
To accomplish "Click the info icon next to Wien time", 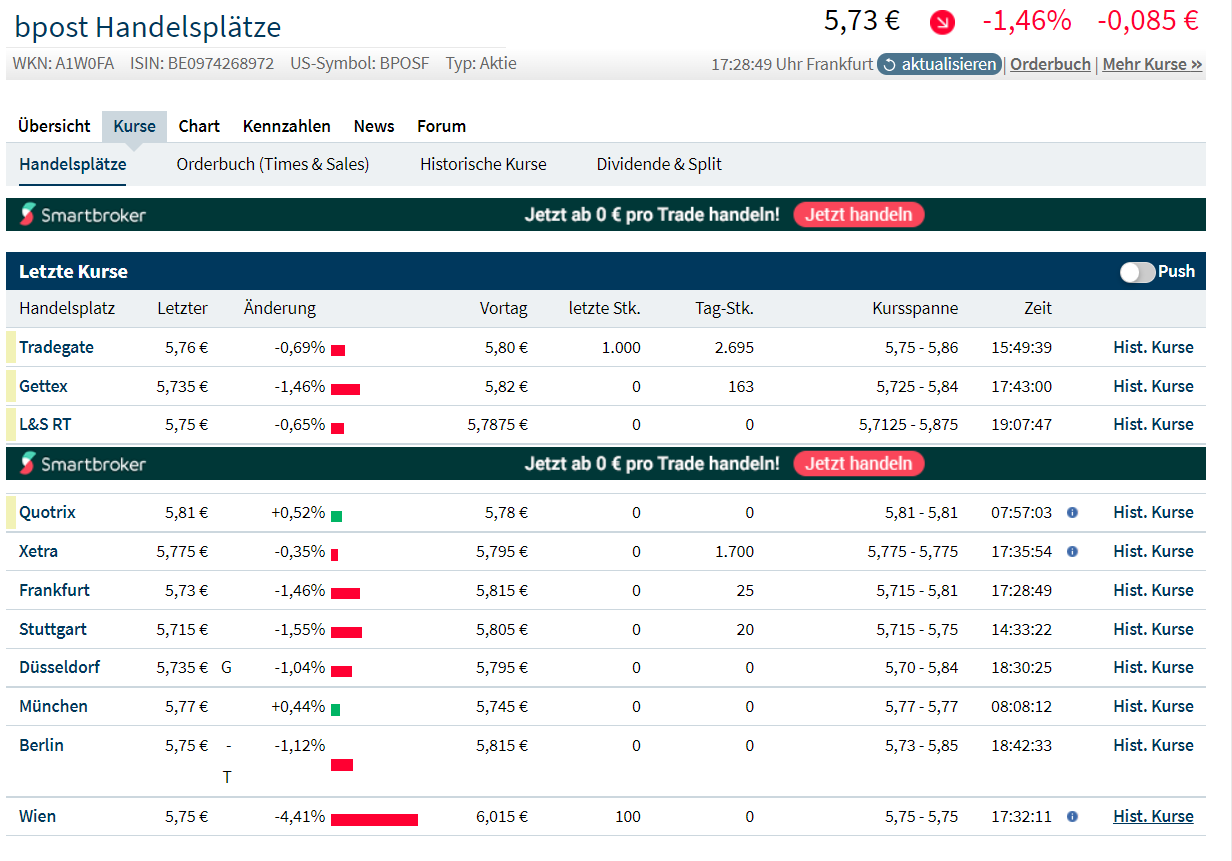I will coord(1073,816).
